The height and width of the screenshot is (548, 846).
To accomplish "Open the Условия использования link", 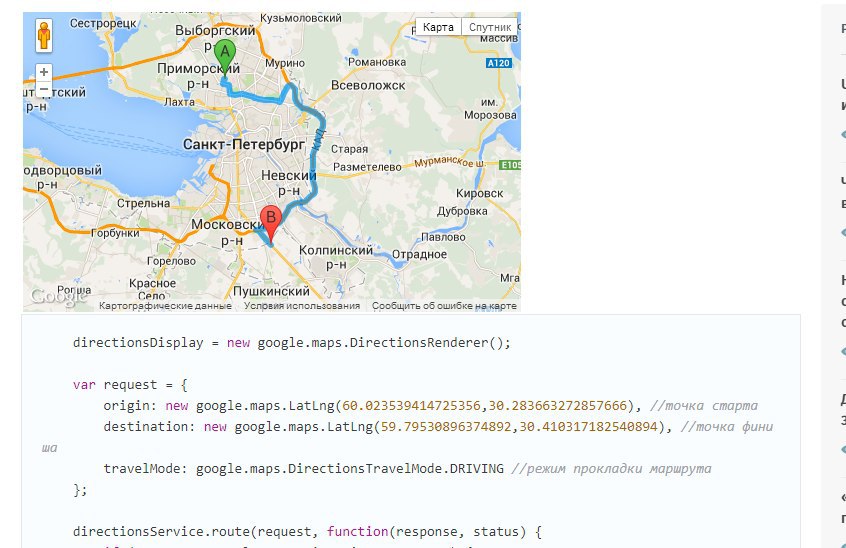I will [x=302, y=306].
